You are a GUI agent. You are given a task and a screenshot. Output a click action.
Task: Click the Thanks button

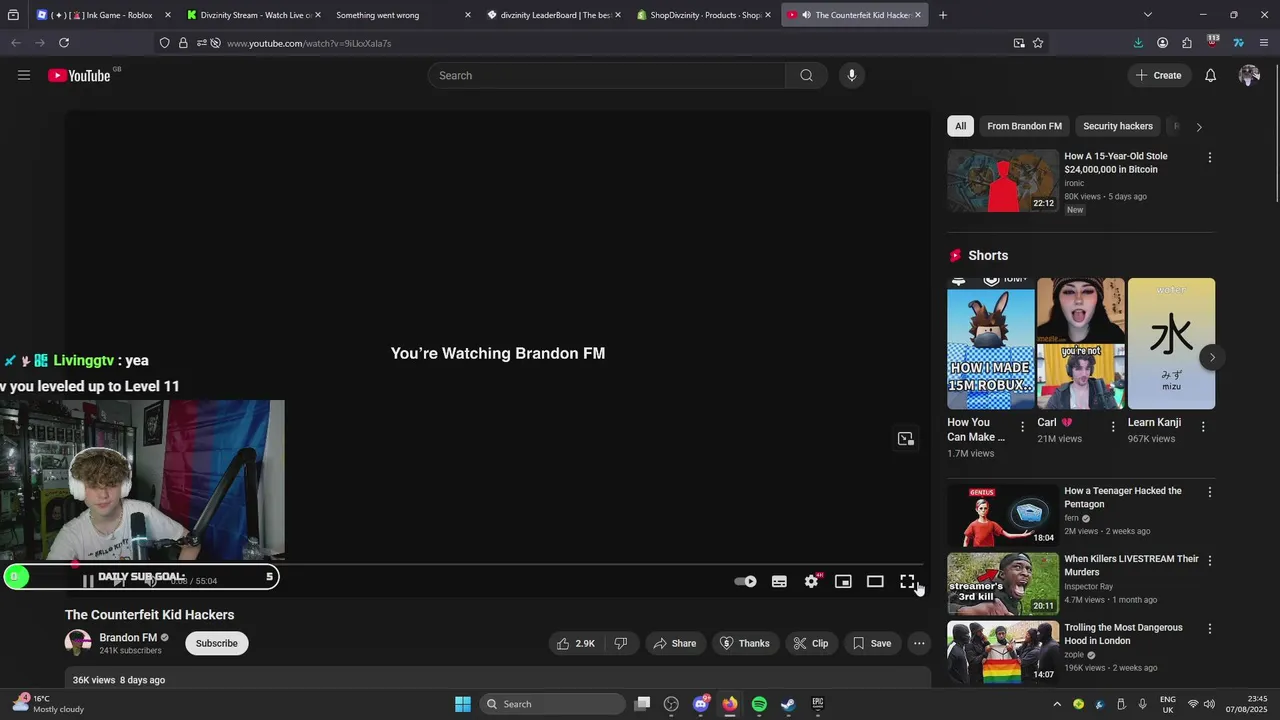pyautogui.click(x=745, y=643)
